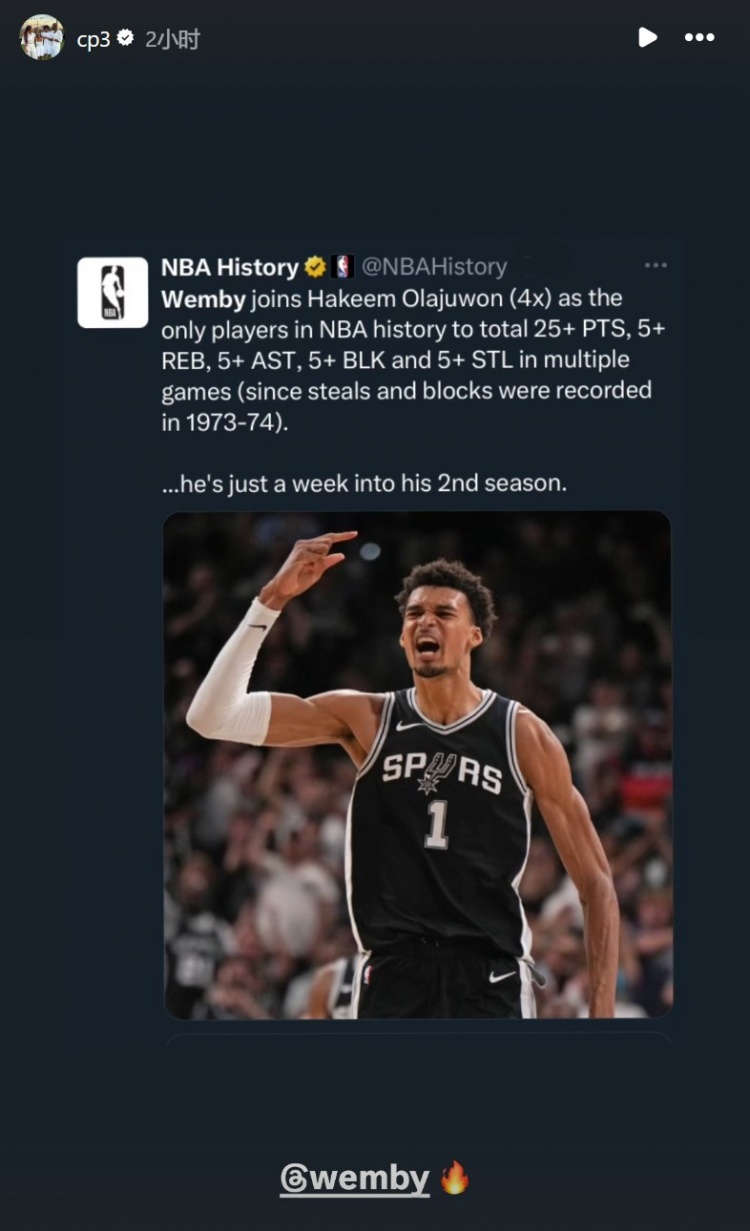Tap the fire emoji sticker
750x1231 pixels.
(455, 1178)
